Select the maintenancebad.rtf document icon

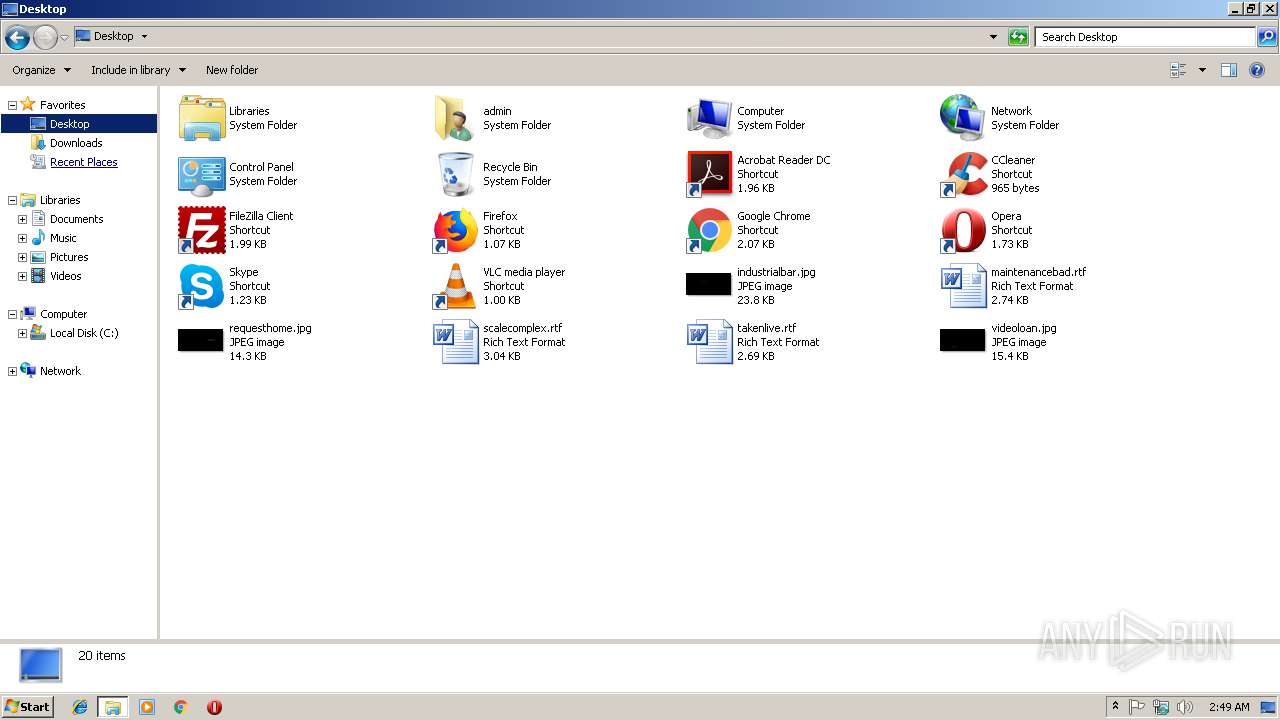(x=963, y=286)
